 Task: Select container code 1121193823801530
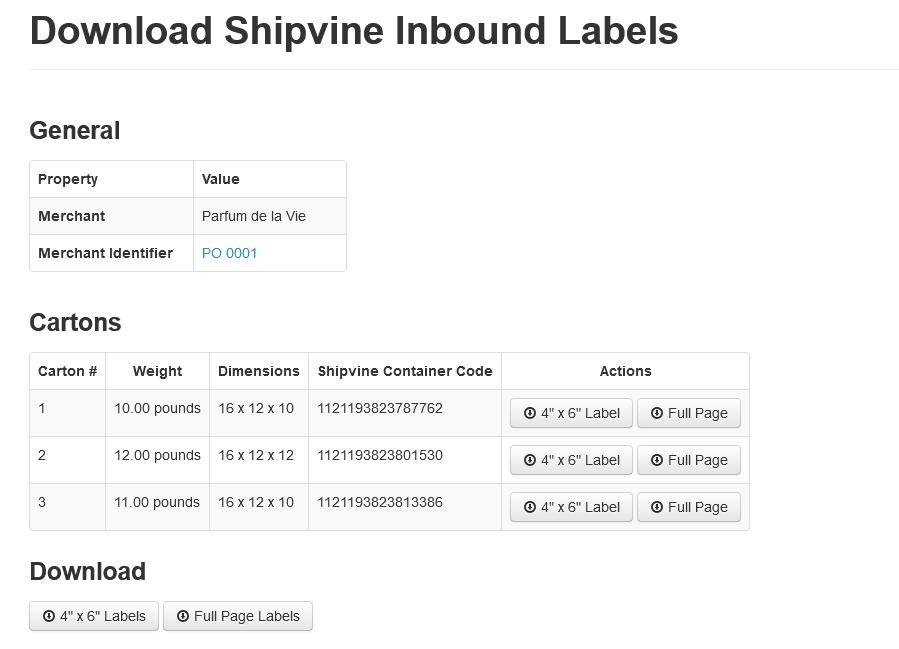coord(380,455)
